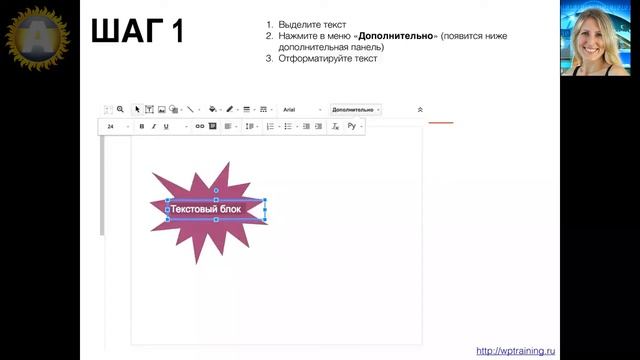Image resolution: width=640 pixels, height=360 pixels.
Task: Decrease the text indent
Action: click(x=306, y=127)
